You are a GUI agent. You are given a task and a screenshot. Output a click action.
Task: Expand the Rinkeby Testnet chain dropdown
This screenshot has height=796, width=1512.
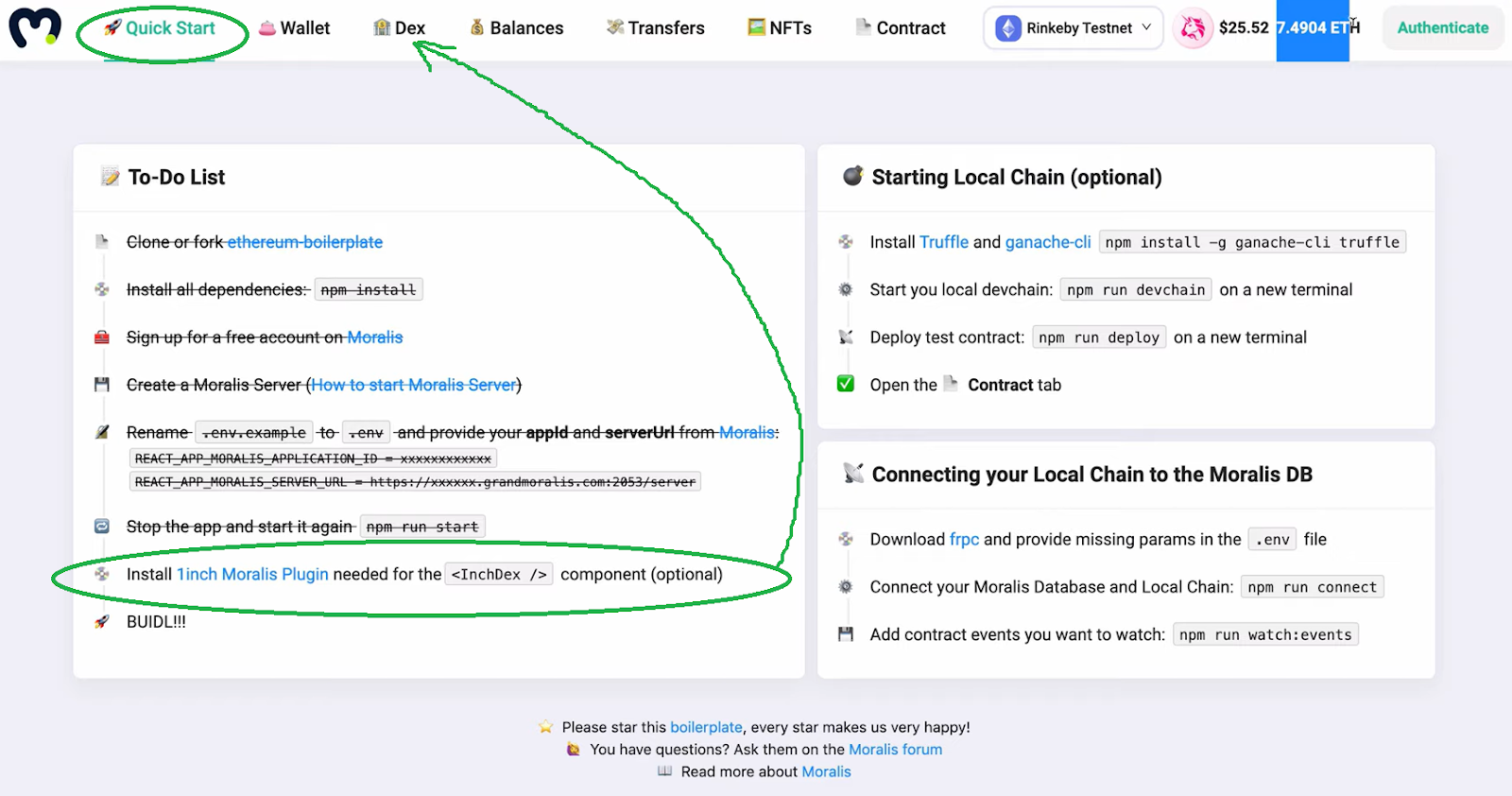pos(1074,28)
